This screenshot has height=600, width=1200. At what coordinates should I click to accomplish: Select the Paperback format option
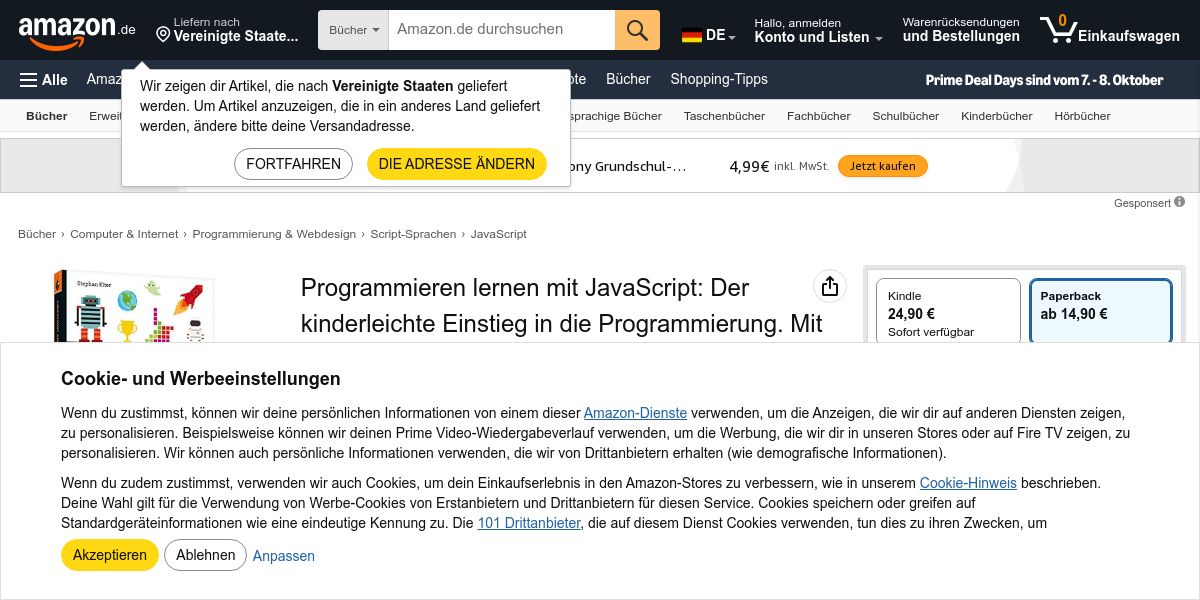(1101, 312)
